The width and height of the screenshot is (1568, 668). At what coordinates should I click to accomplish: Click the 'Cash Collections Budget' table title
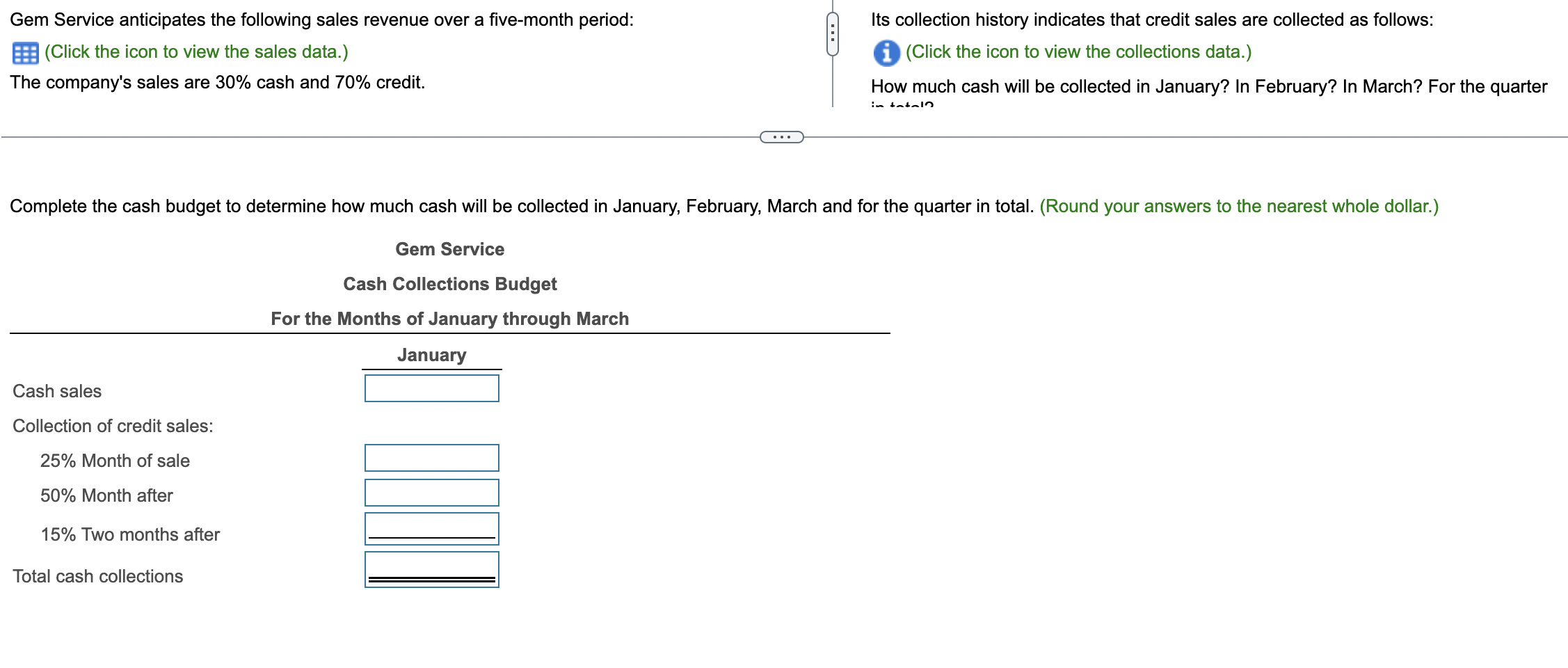(x=449, y=284)
